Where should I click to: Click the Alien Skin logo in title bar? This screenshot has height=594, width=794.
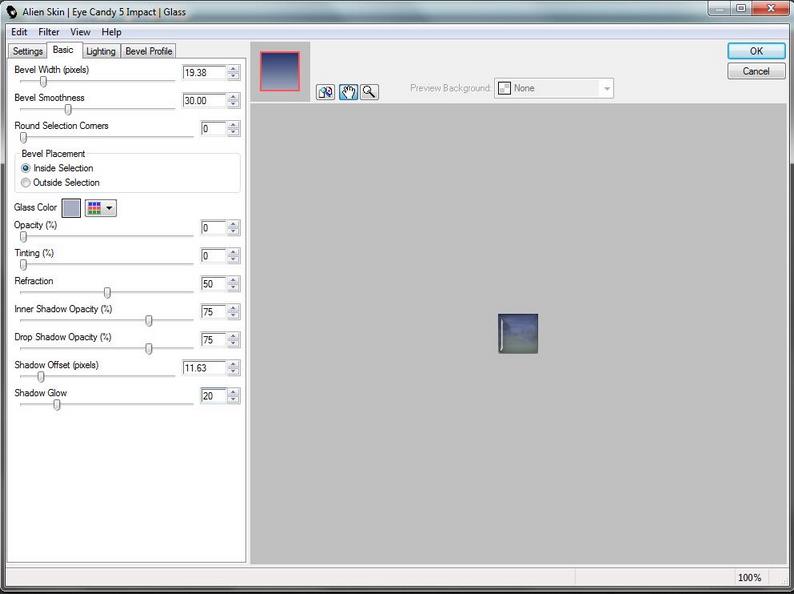point(11,12)
